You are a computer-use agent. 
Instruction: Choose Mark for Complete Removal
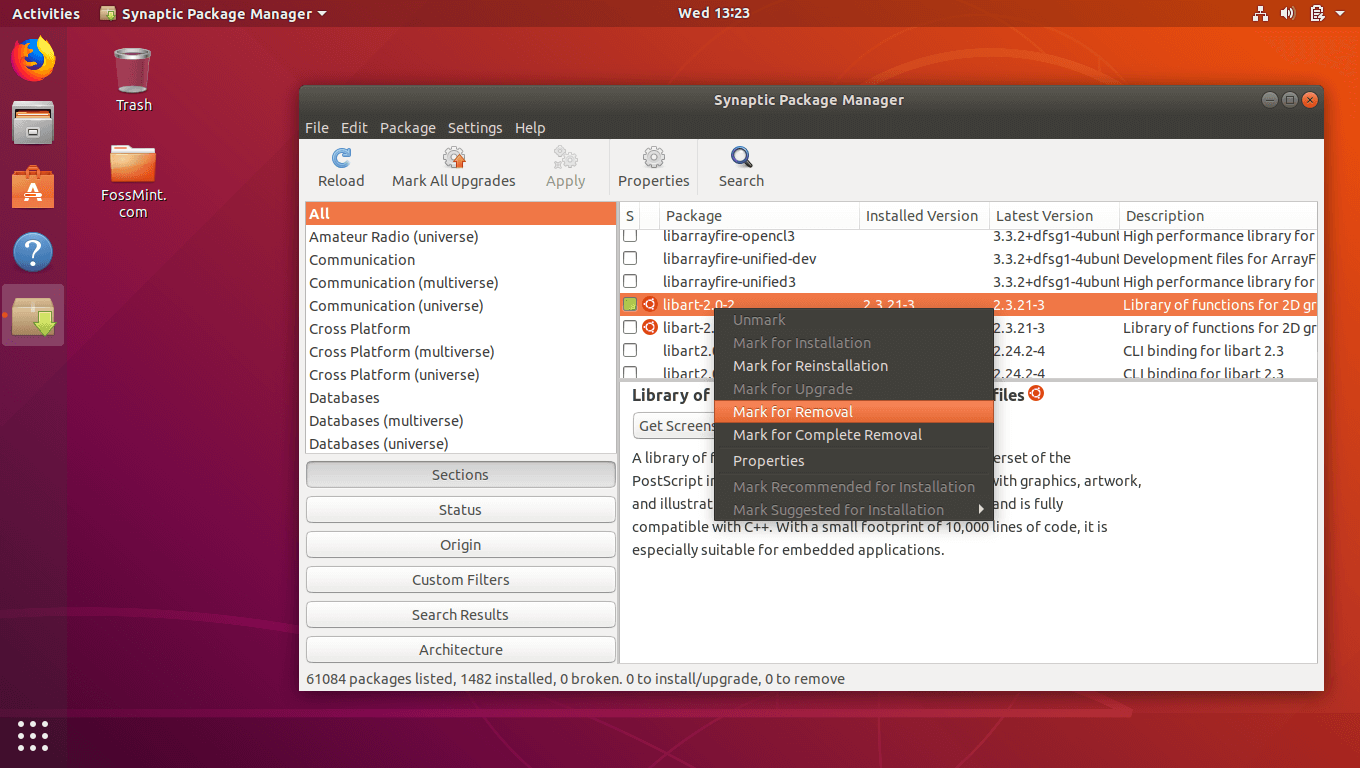(x=853, y=435)
